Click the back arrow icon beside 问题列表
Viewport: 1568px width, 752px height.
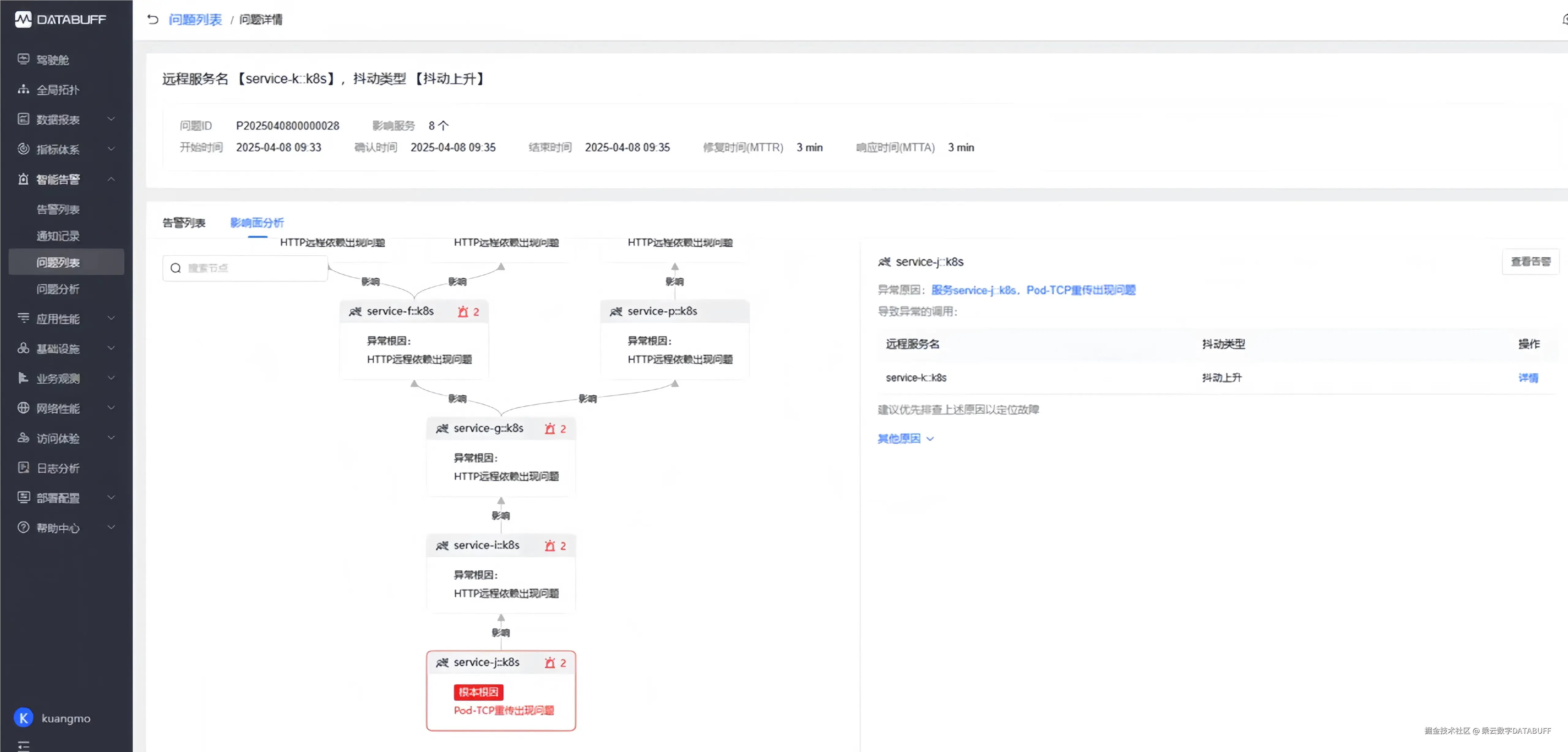pyautogui.click(x=153, y=20)
